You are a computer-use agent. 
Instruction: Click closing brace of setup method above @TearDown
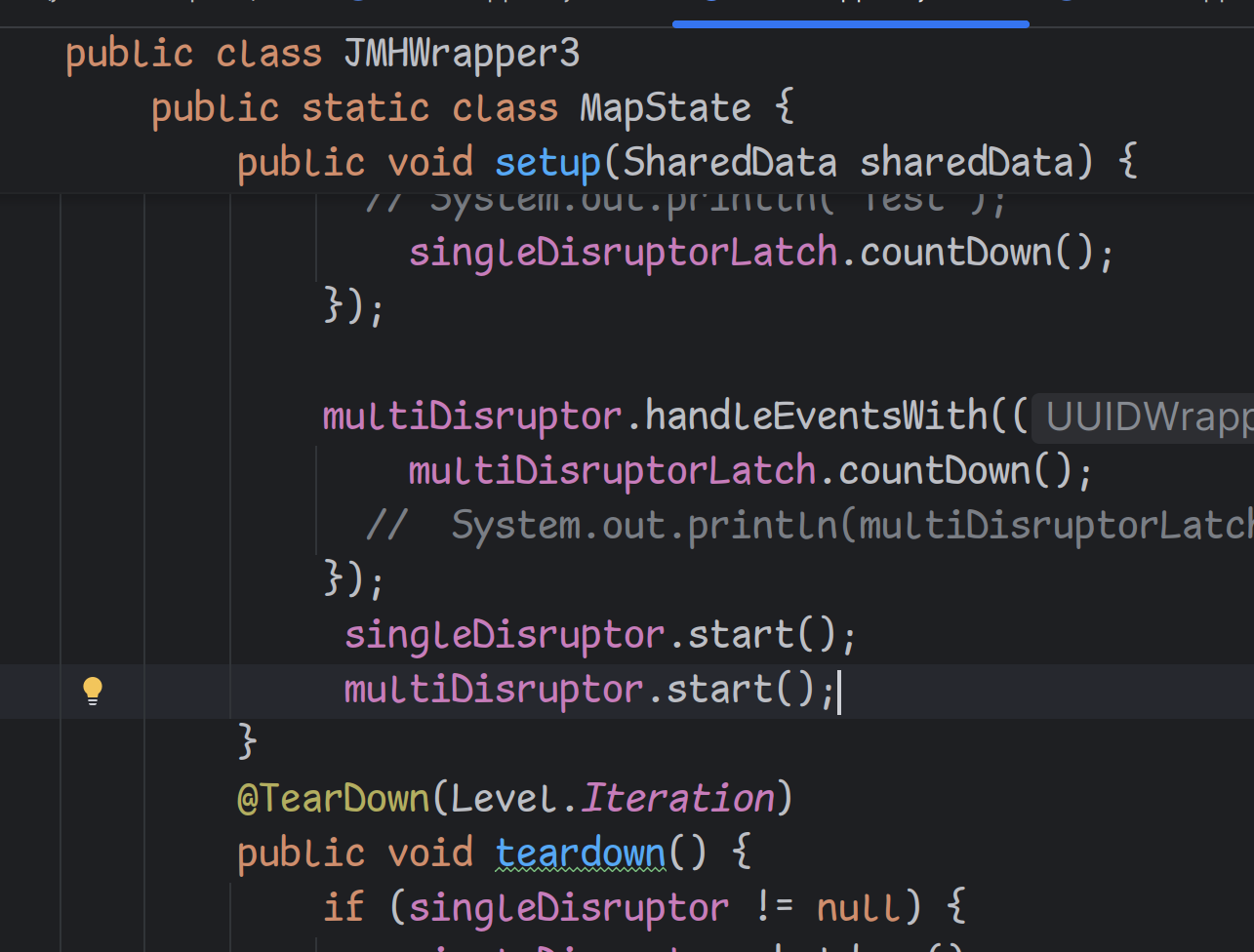point(247,742)
